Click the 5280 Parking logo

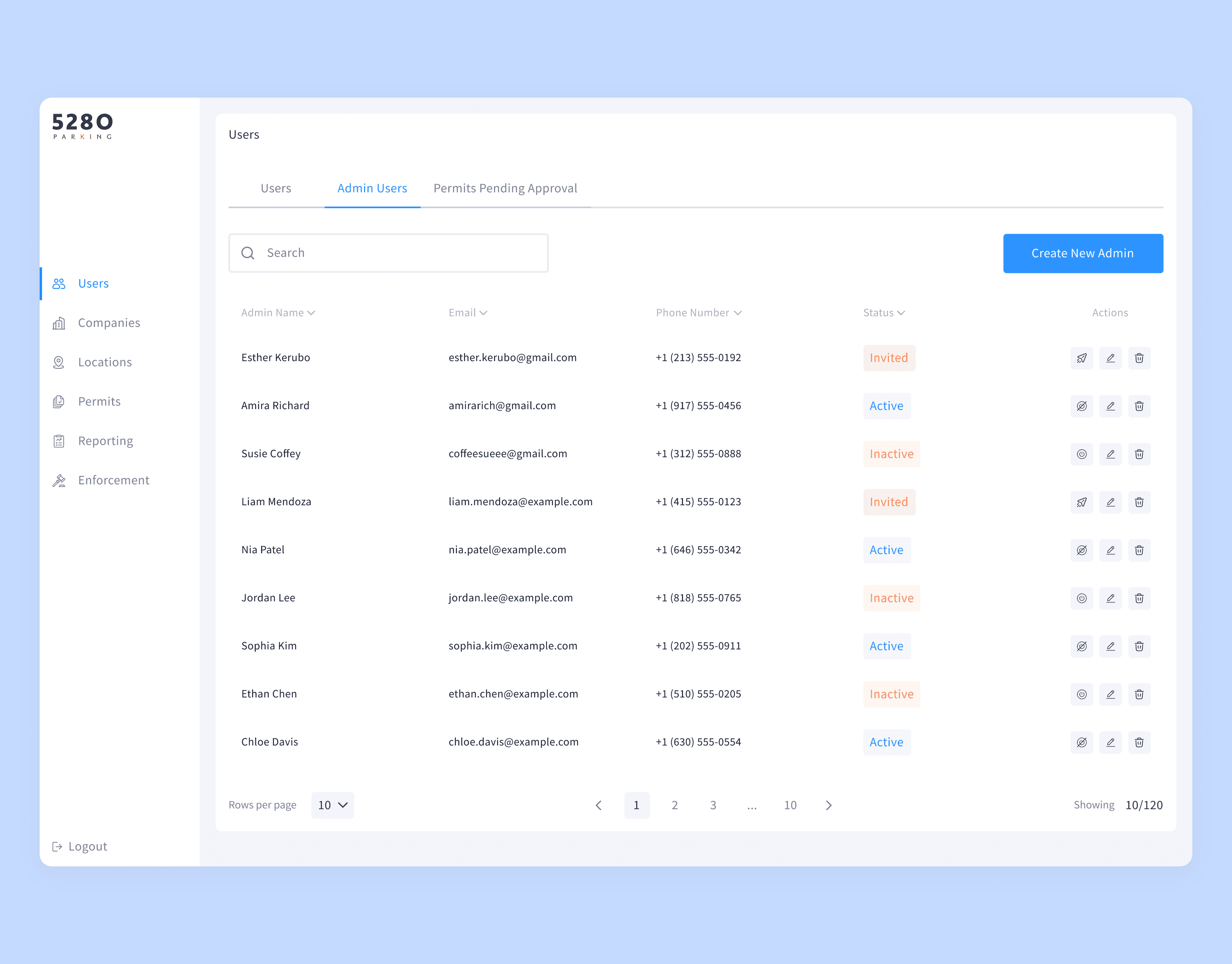click(x=82, y=126)
